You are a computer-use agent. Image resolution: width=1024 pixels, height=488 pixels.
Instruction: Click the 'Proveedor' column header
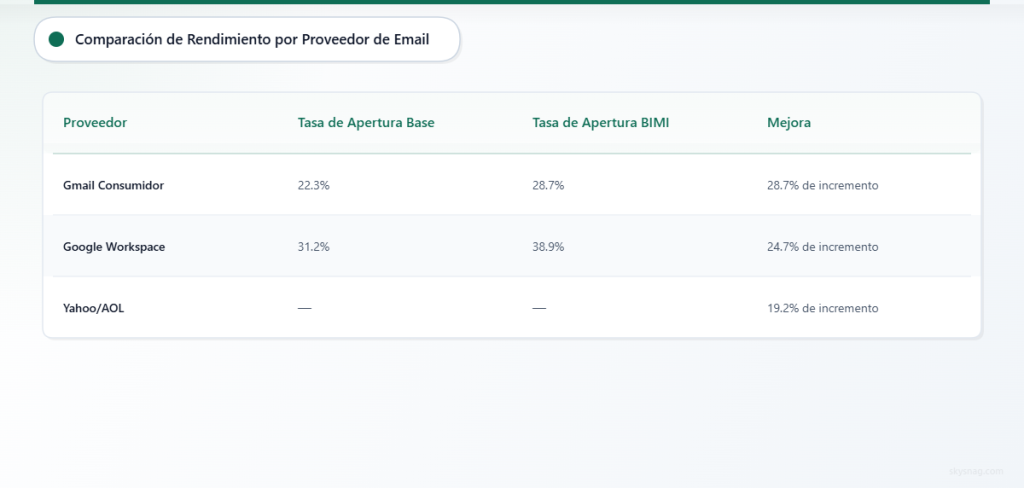95,123
